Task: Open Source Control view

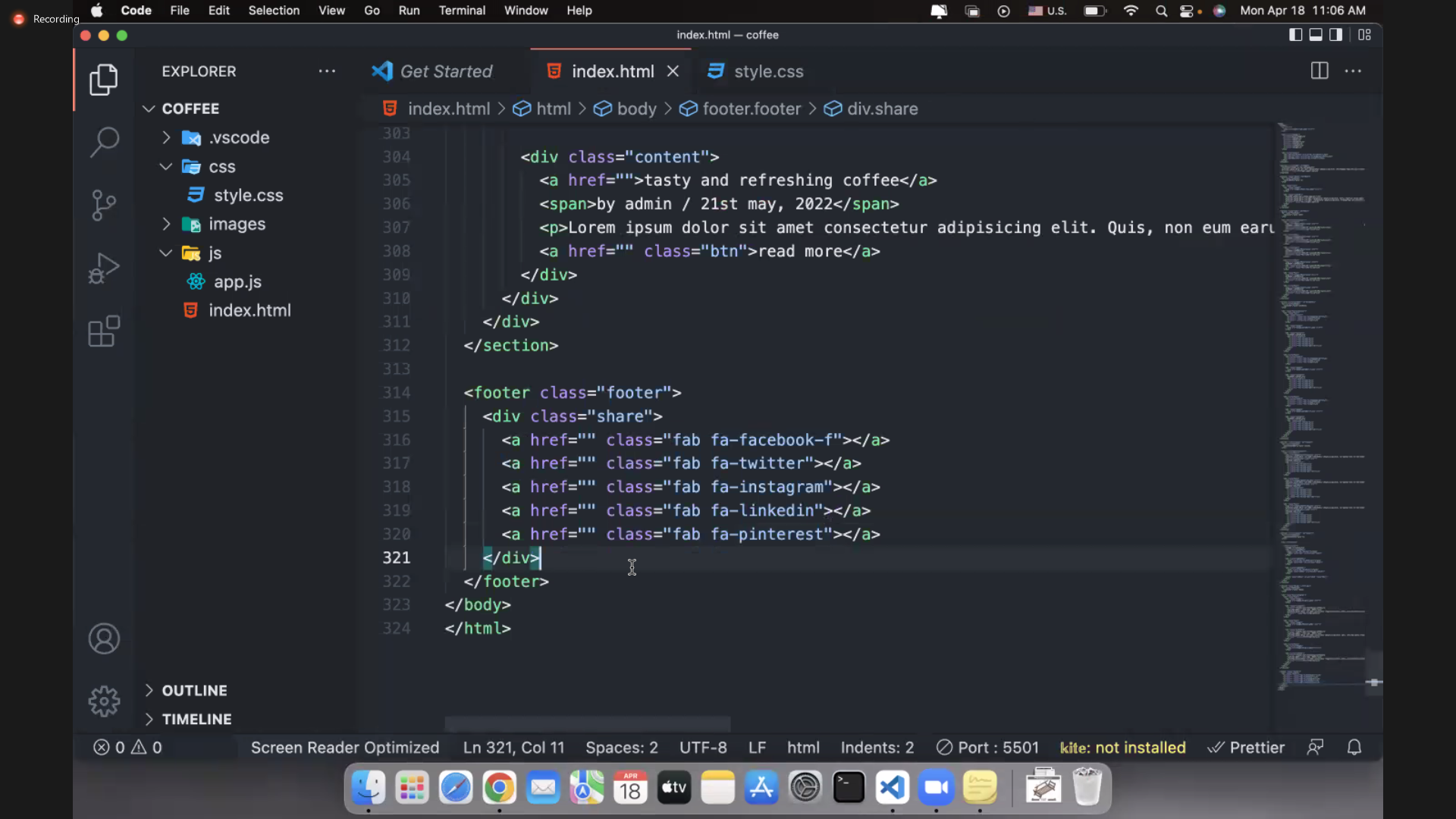Action: pyautogui.click(x=104, y=205)
